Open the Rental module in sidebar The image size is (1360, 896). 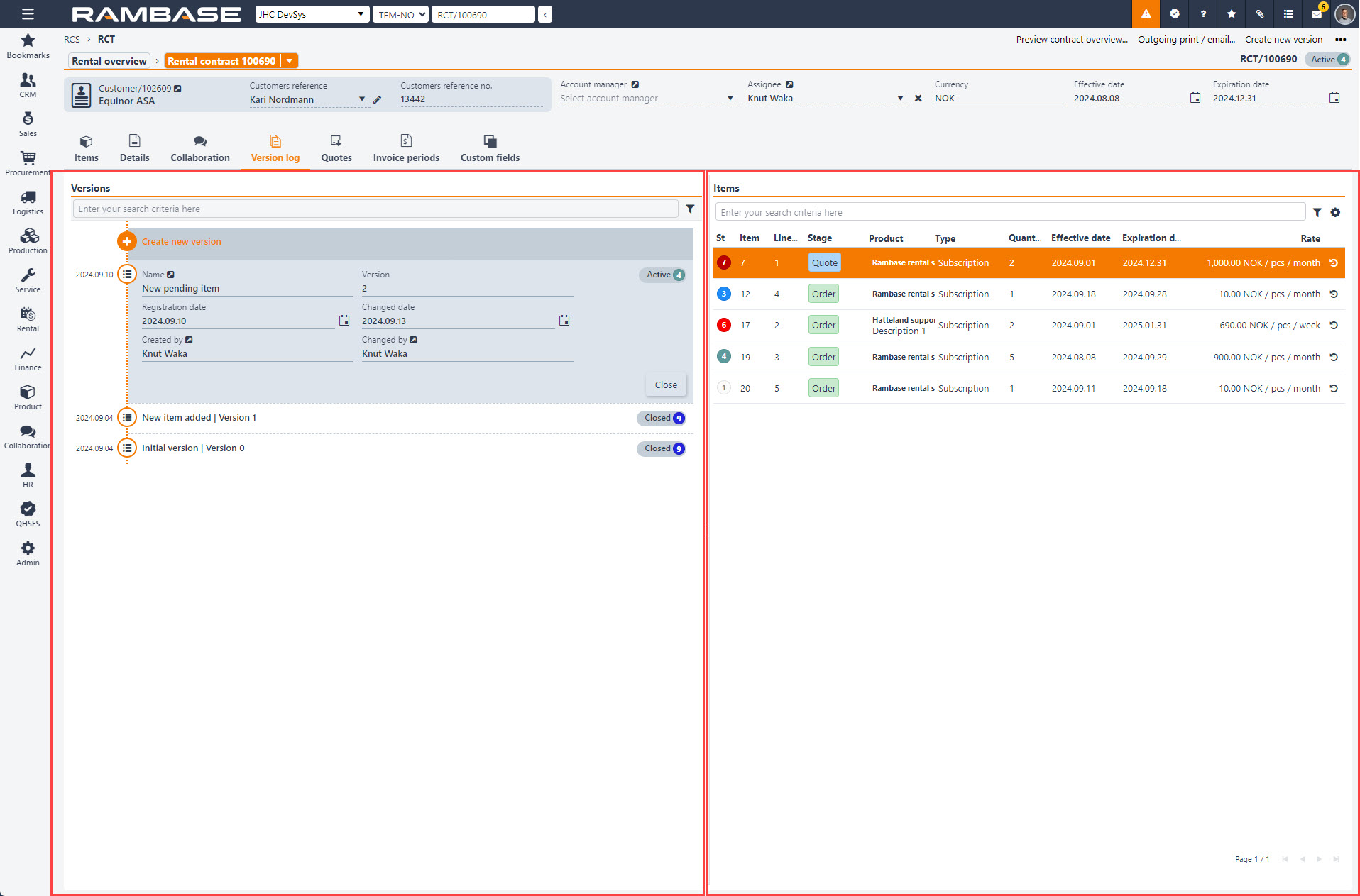click(x=28, y=319)
